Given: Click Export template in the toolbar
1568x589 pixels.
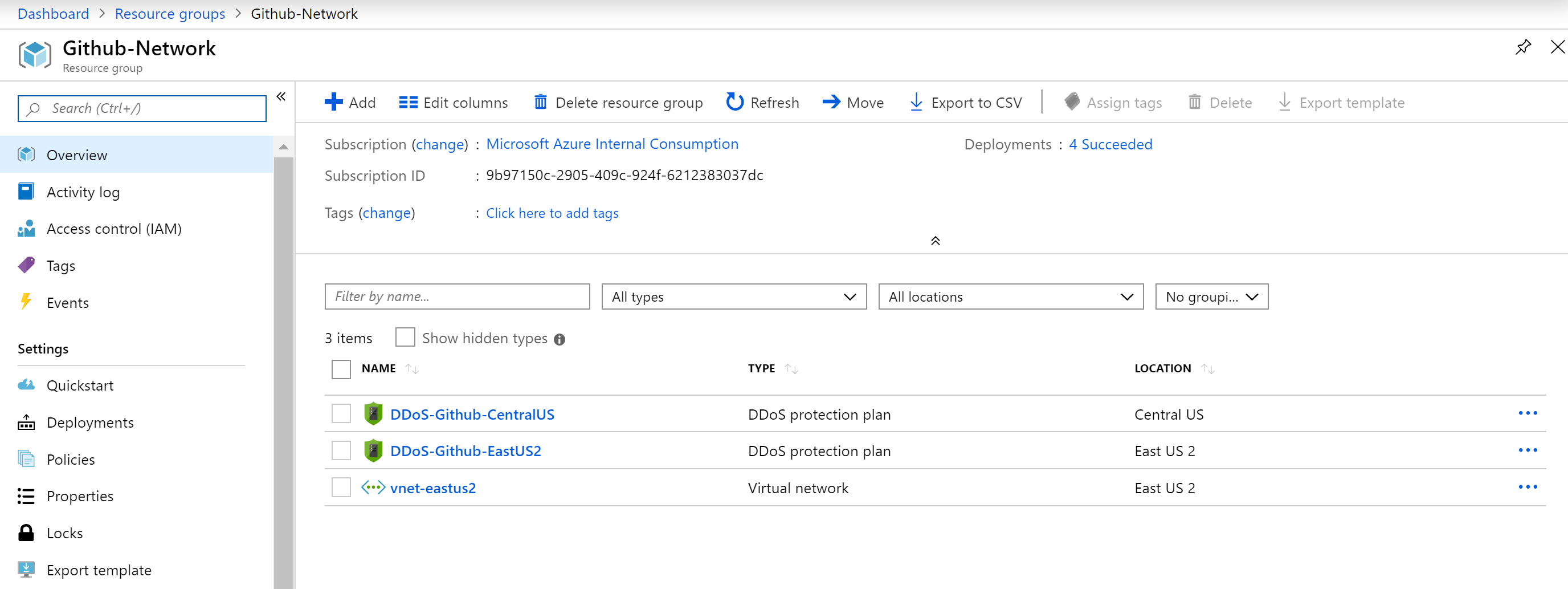Looking at the screenshot, I should click(1341, 102).
